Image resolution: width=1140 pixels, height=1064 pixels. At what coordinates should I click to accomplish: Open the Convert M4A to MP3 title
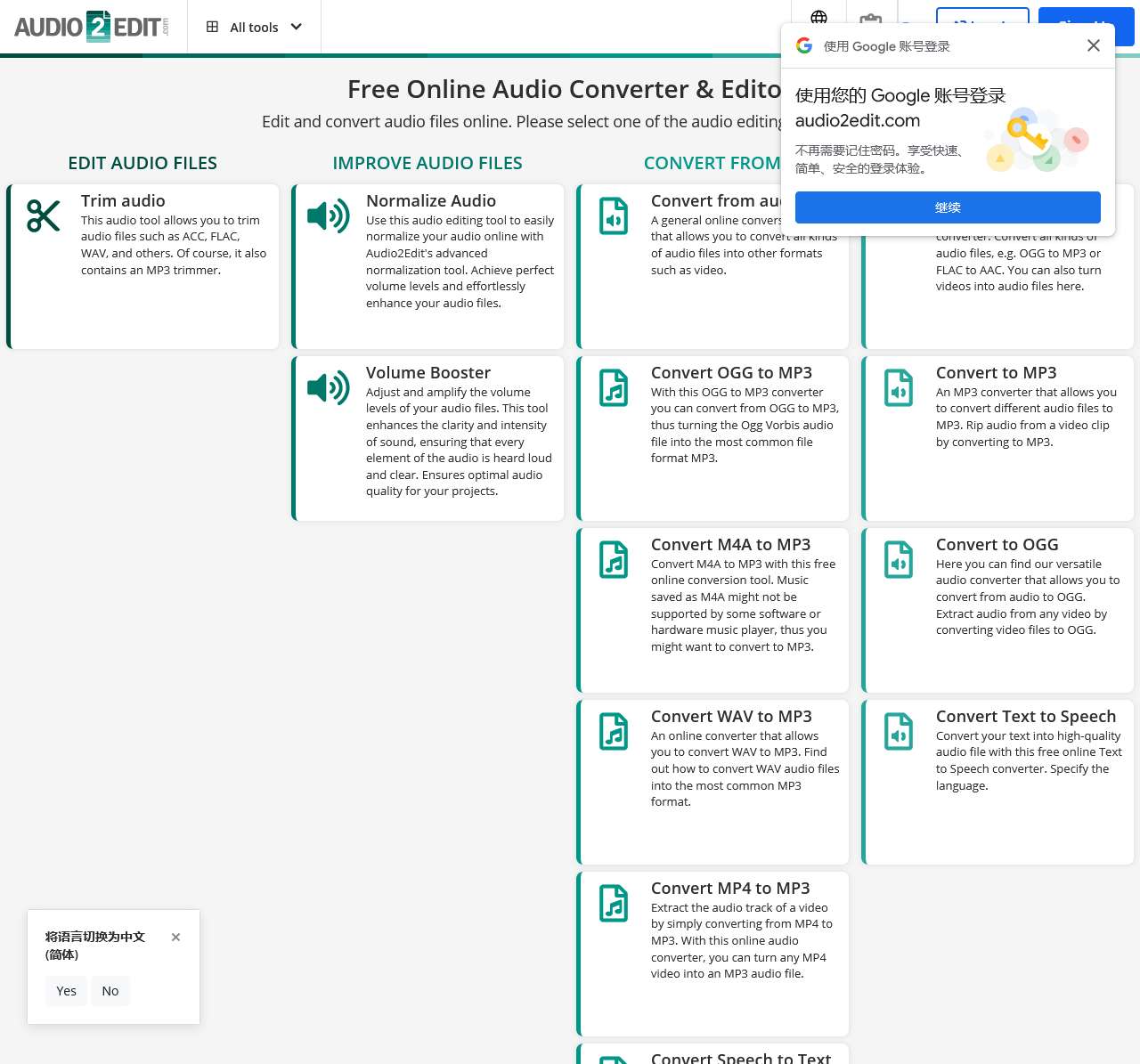(730, 545)
